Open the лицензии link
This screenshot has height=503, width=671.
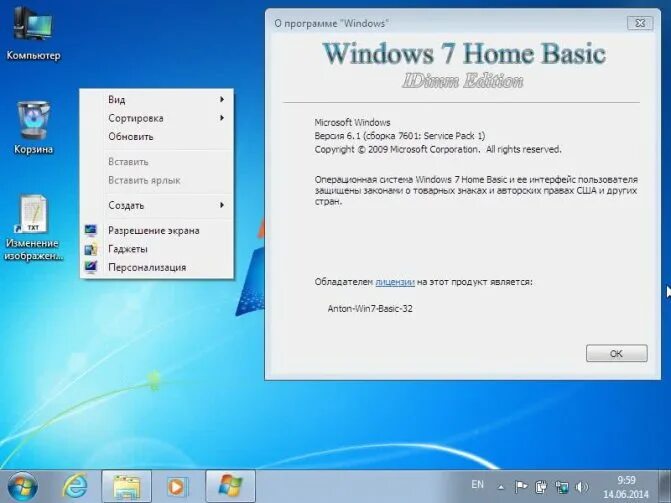pos(395,282)
